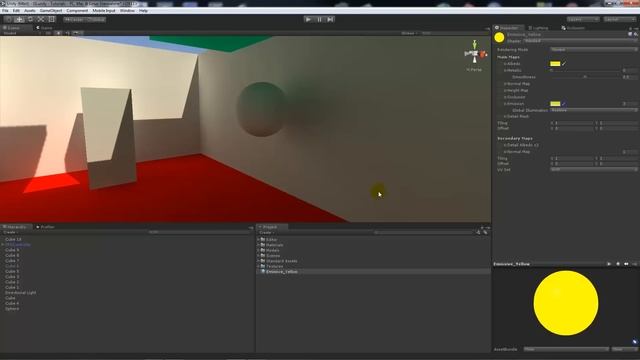Select the Textures folder in Project

point(274,266)
